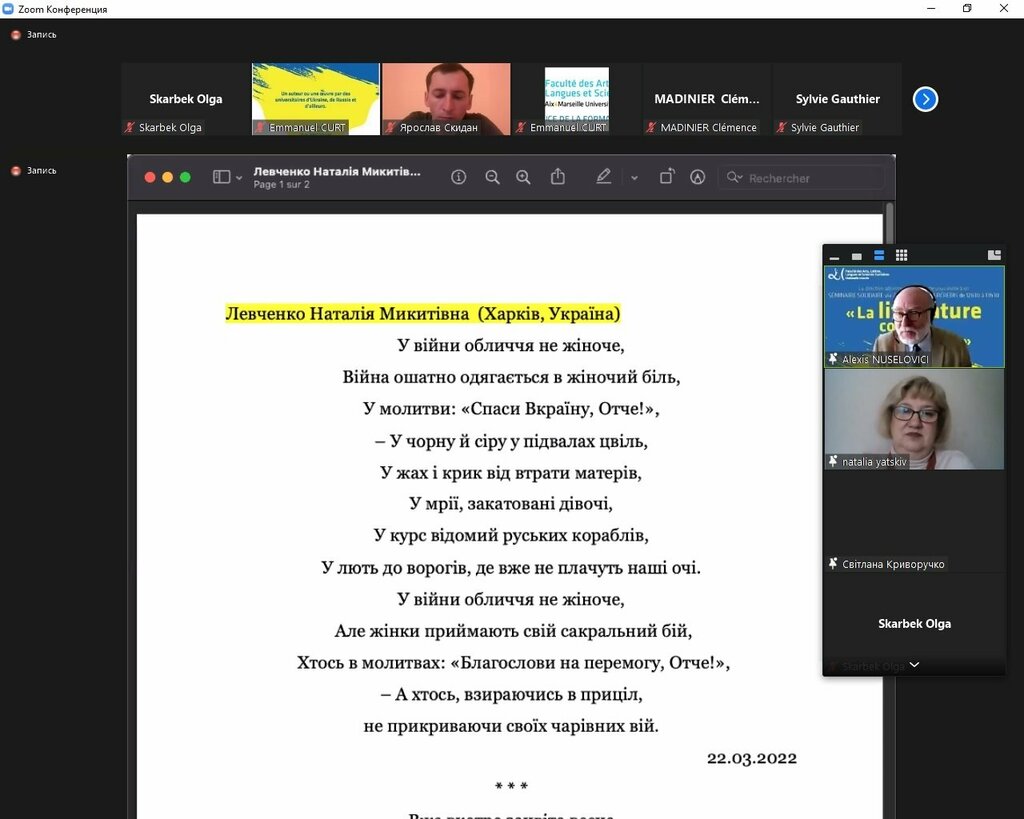Select active speaker single-video view icon
This screenshot has height=819, width=1024.
857,256
